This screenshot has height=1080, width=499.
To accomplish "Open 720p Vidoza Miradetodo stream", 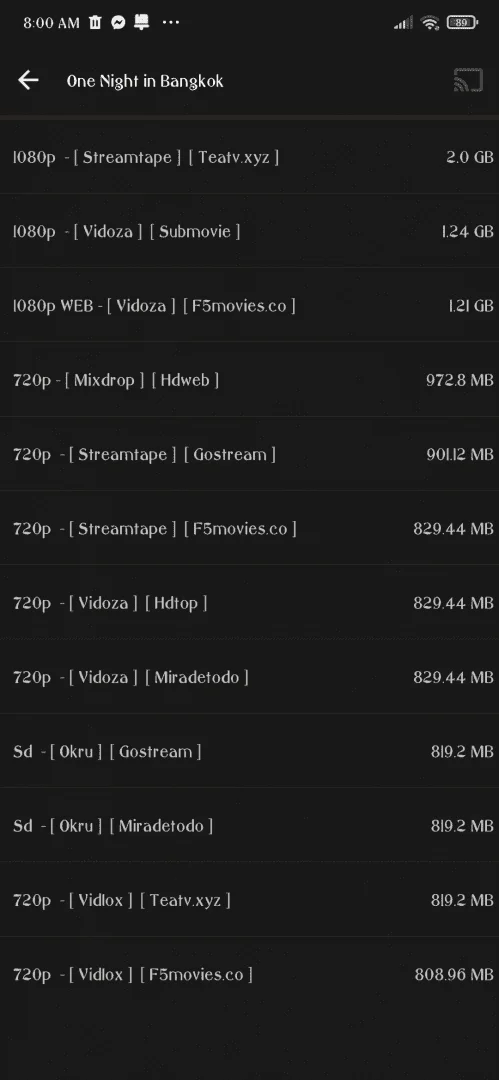I will tap(250, 678).
